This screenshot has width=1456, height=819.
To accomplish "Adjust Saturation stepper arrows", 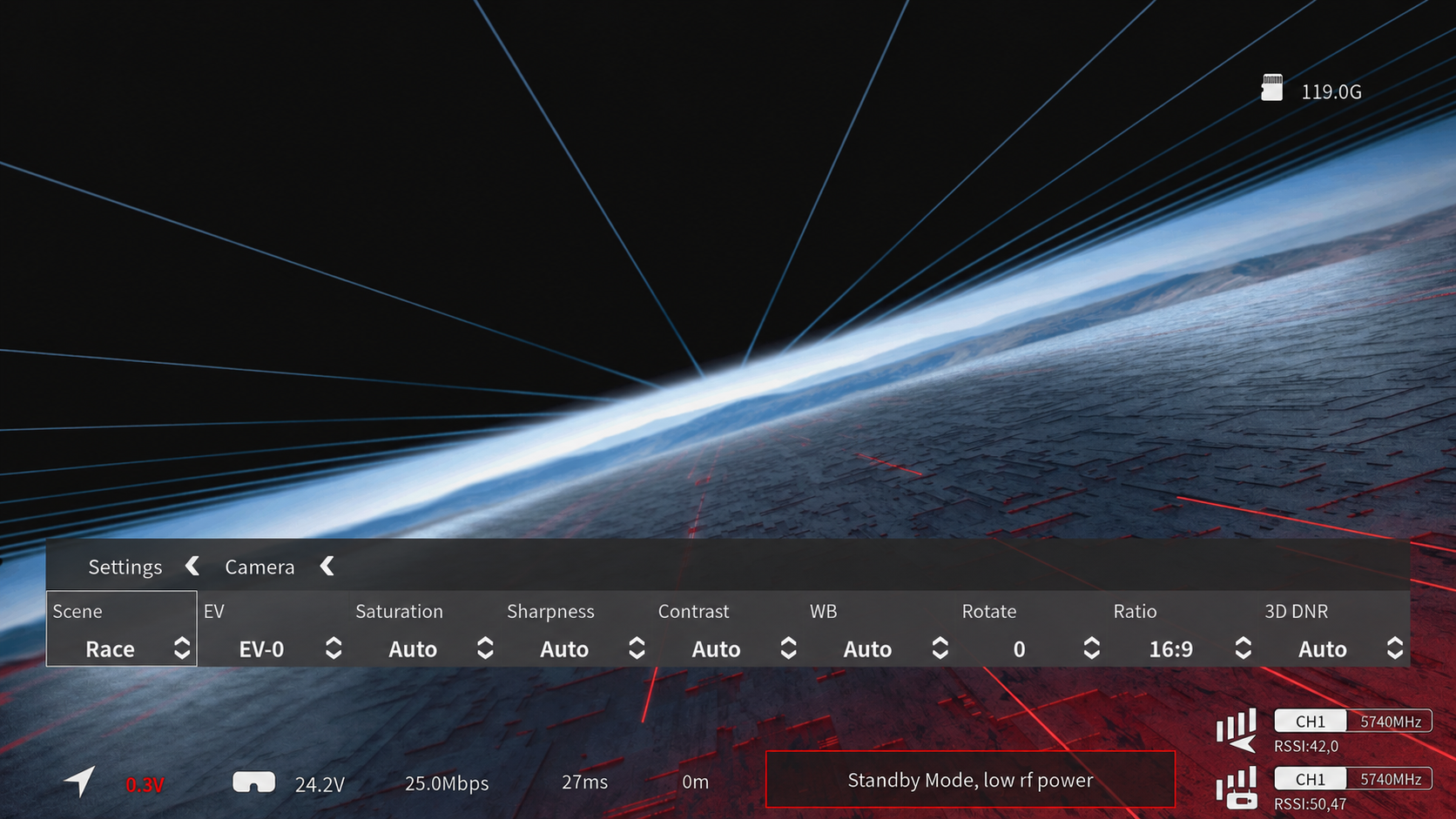I will (485, 648).
